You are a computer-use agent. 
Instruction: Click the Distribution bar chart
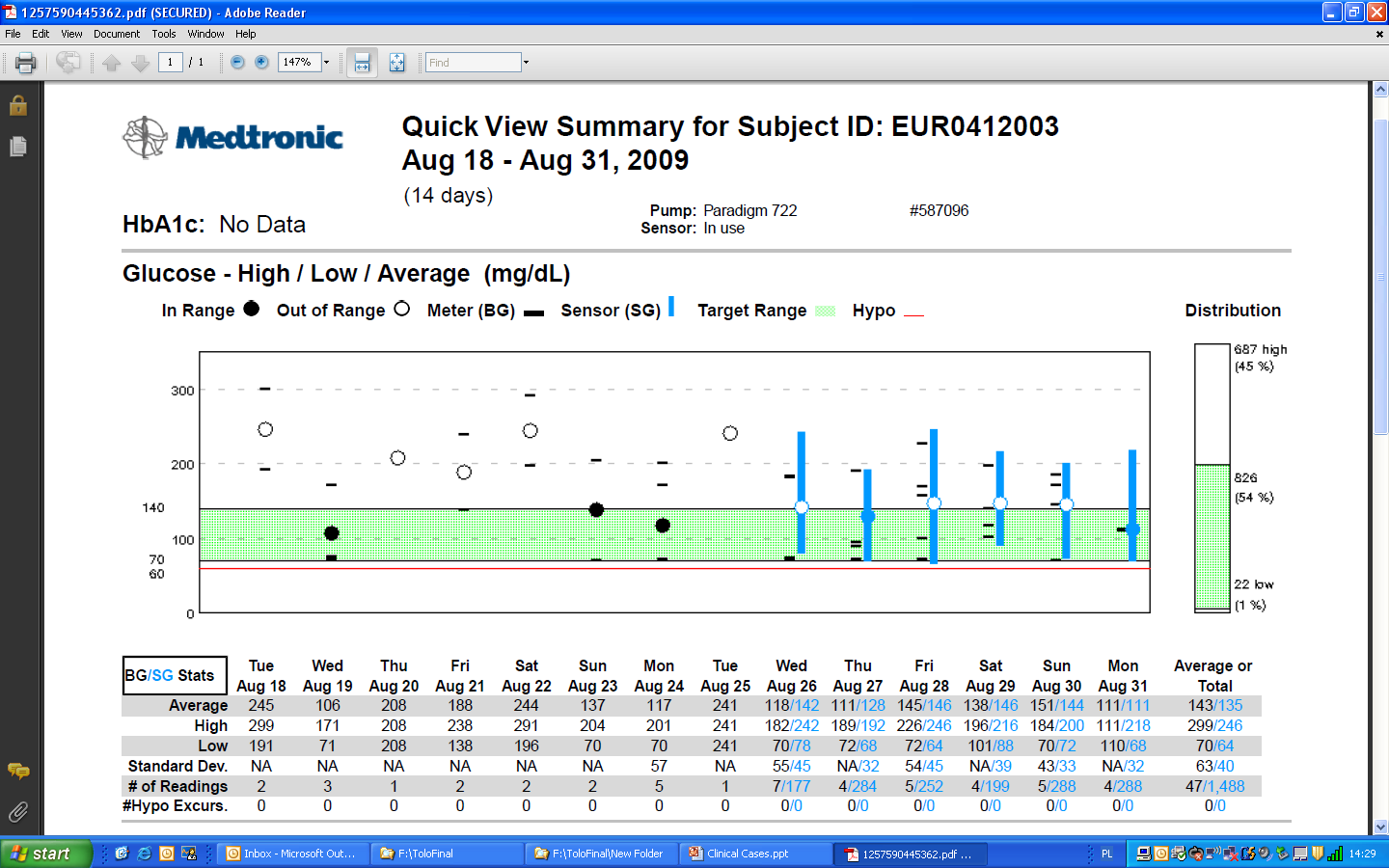tap(1213, 477)
